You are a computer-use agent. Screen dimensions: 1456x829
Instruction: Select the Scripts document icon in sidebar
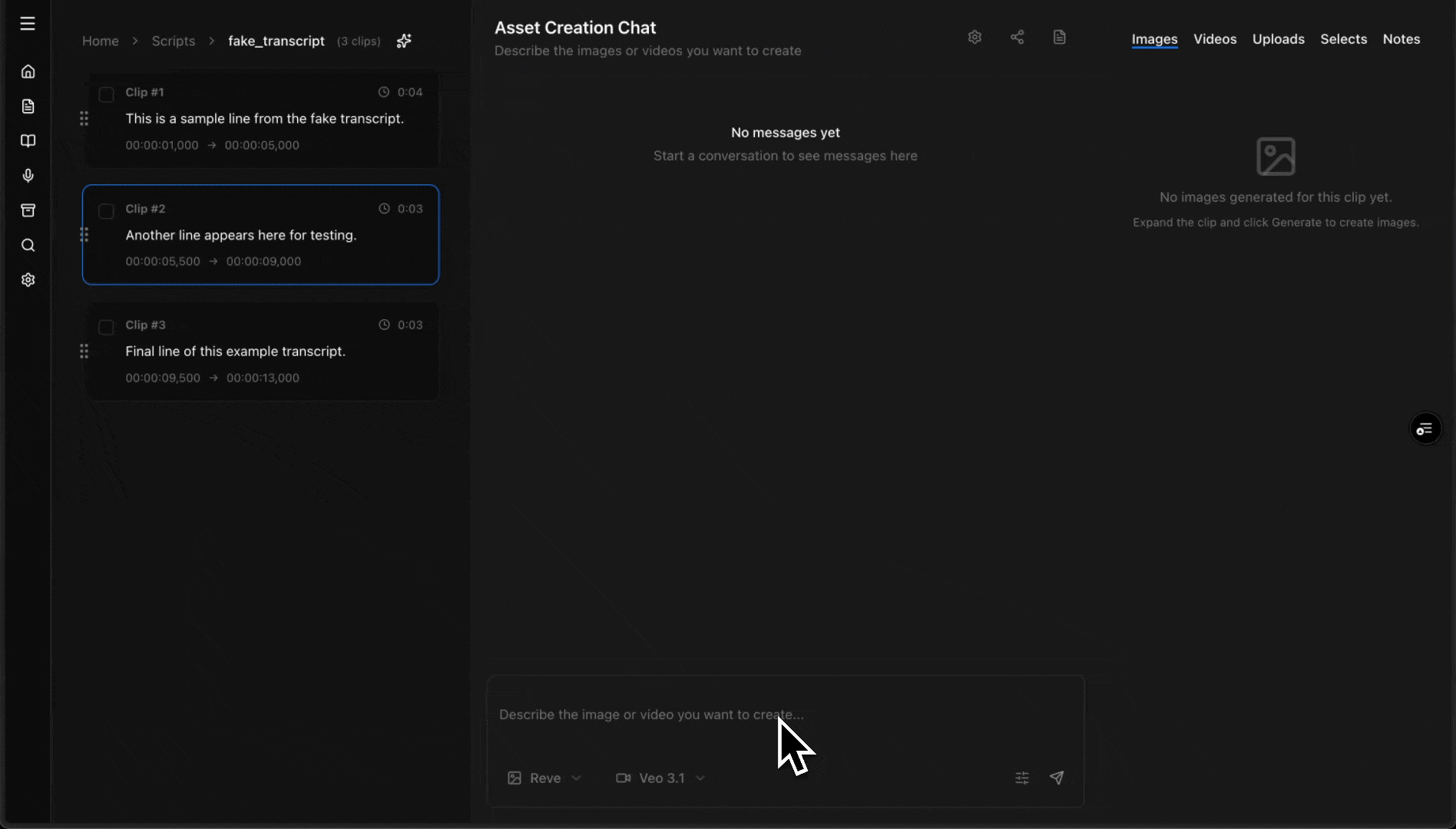(28, 106)
